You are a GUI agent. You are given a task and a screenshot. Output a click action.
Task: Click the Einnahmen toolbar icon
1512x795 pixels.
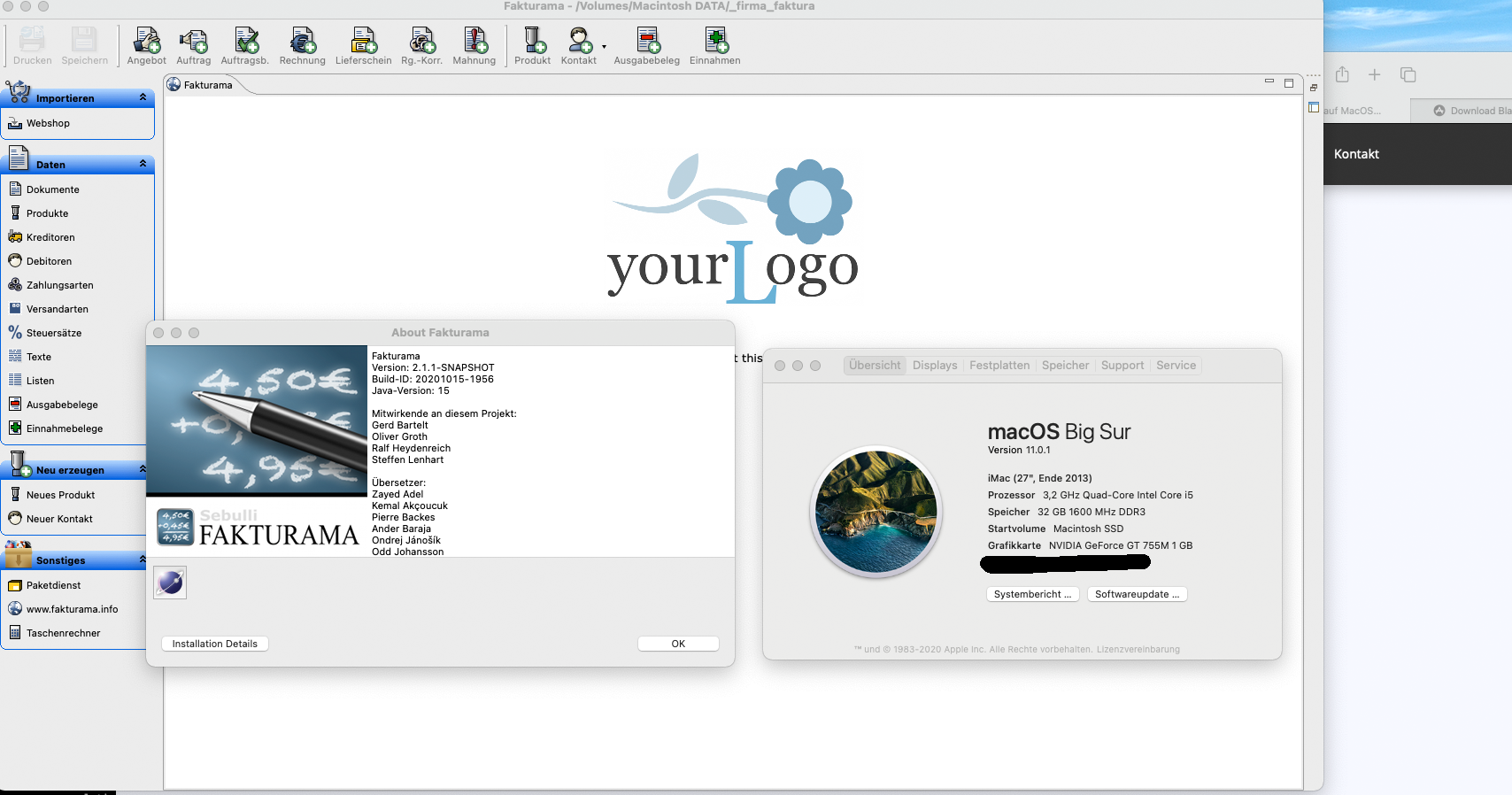[714, 46]
